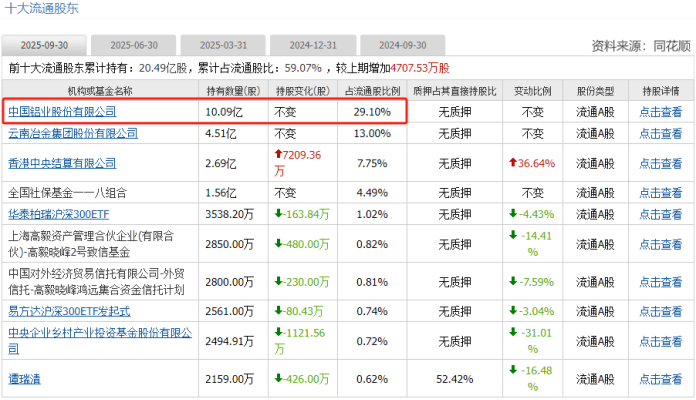Open 中央企业乡村产业投资基金股份有限公司 link
This screenshot has height=400, width=696.
pyautogui.click(x=100, y=341)
